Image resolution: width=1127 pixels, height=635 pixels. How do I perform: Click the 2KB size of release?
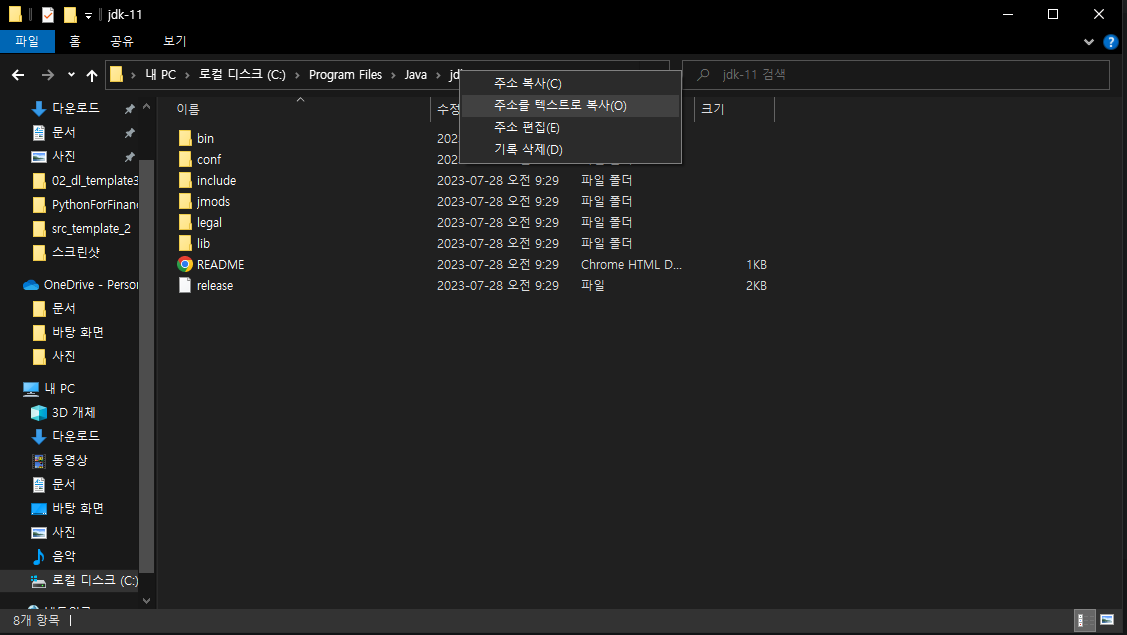click(756, 285)
